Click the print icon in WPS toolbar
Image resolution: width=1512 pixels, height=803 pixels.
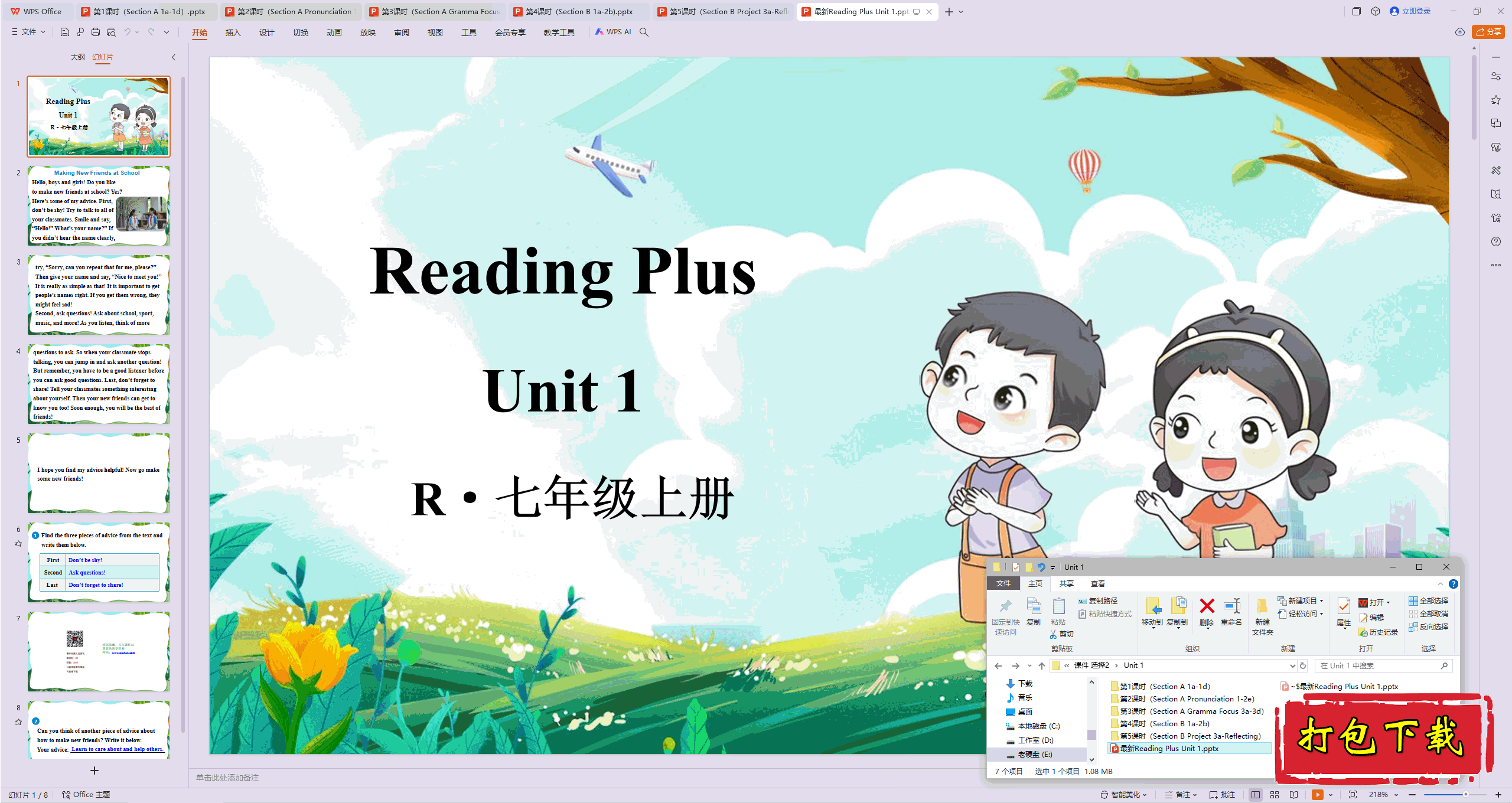pyautogui.click(x=96, y=32)
